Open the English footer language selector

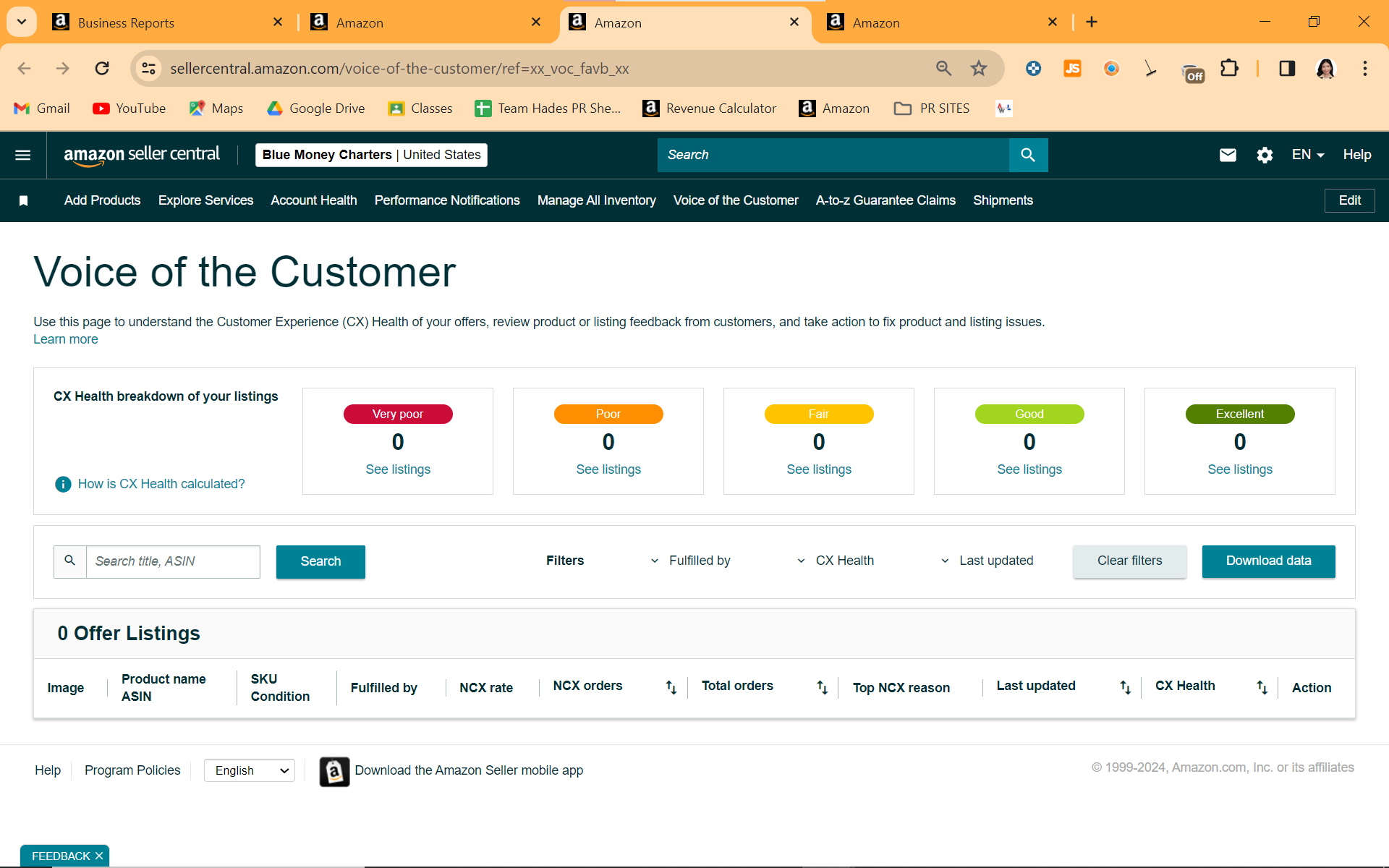pyautogui.click(x=250, y=771)
